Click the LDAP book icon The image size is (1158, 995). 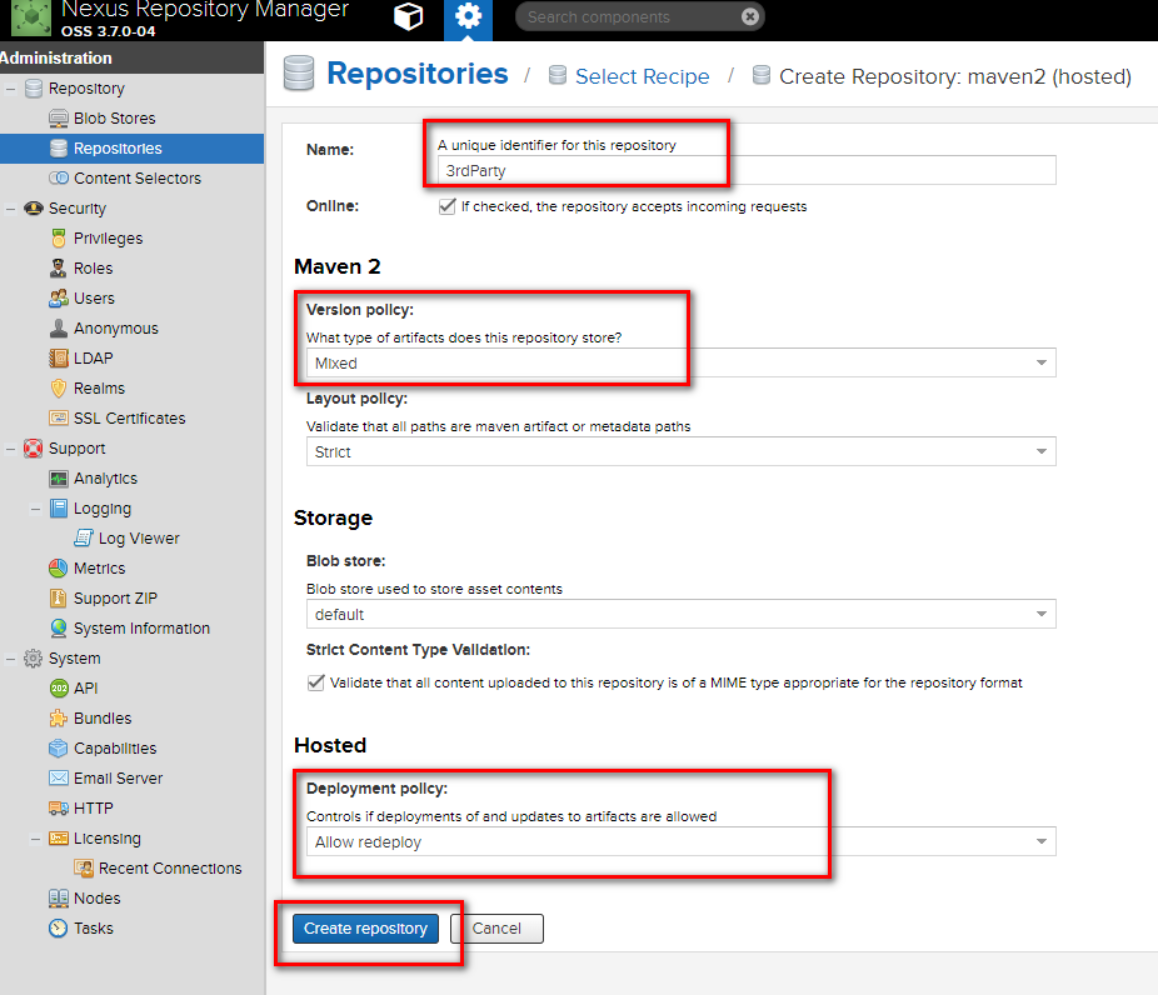point(58,358)
